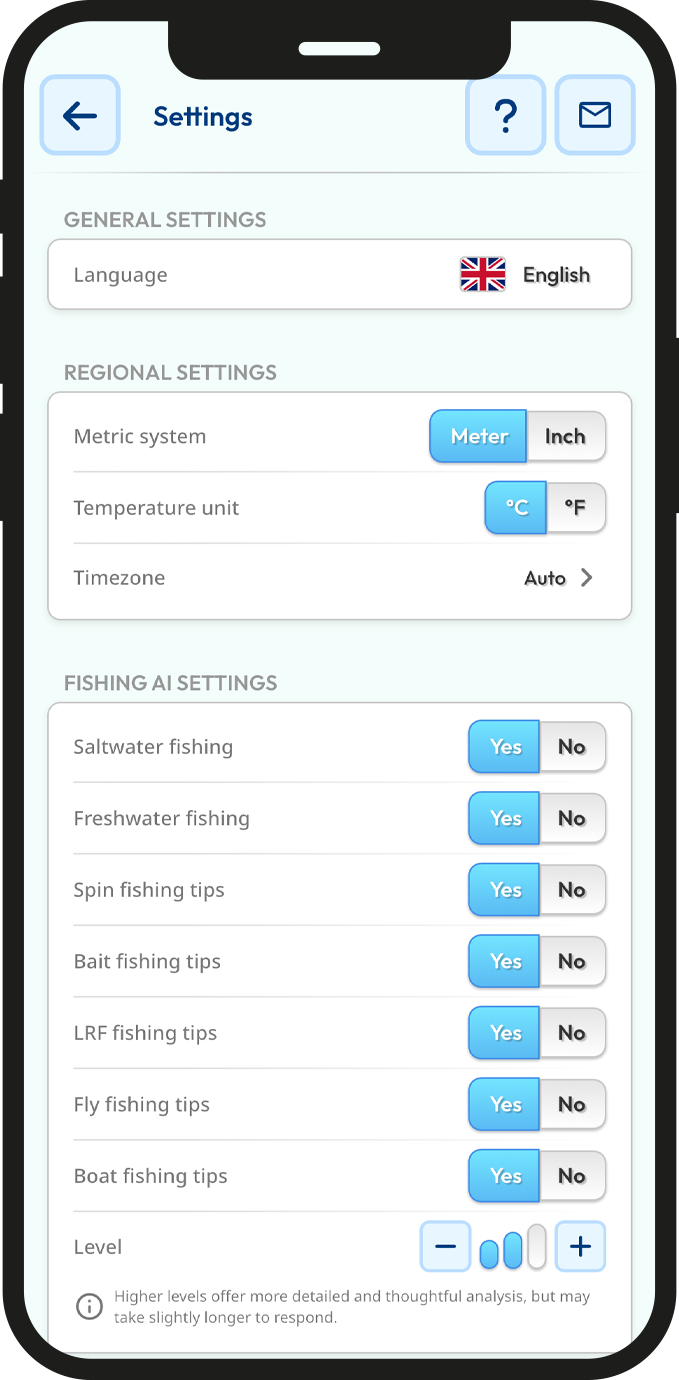
Task: Select Inch as the metric system
Action: 565,437
